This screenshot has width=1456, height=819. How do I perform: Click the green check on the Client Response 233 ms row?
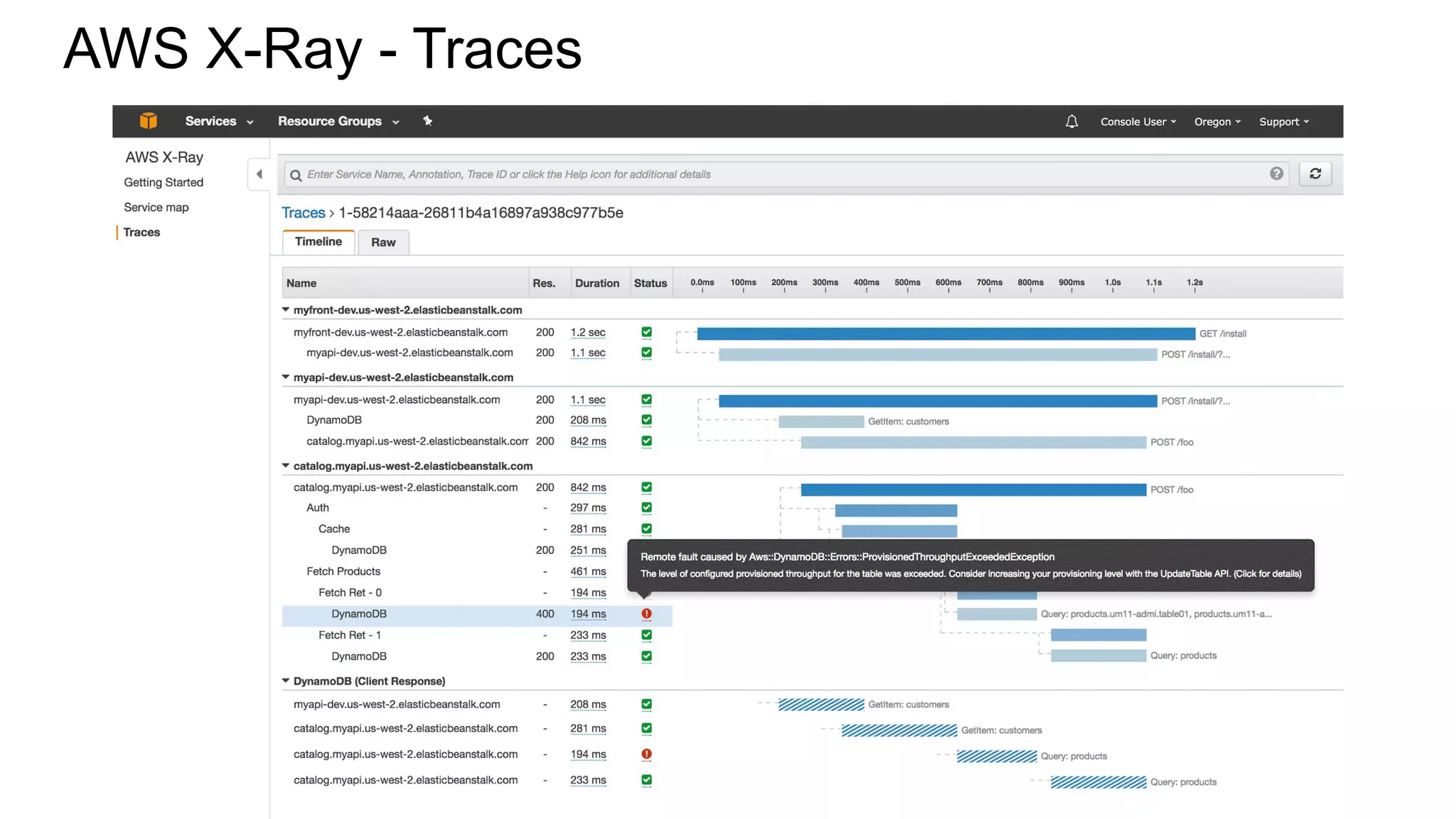pyautogui.click(x=646, y=780)
